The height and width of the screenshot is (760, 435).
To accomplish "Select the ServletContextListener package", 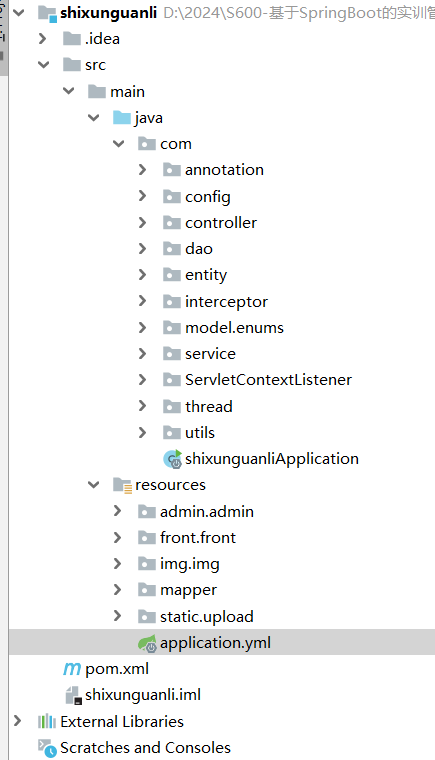I will (x=268, y=380).
